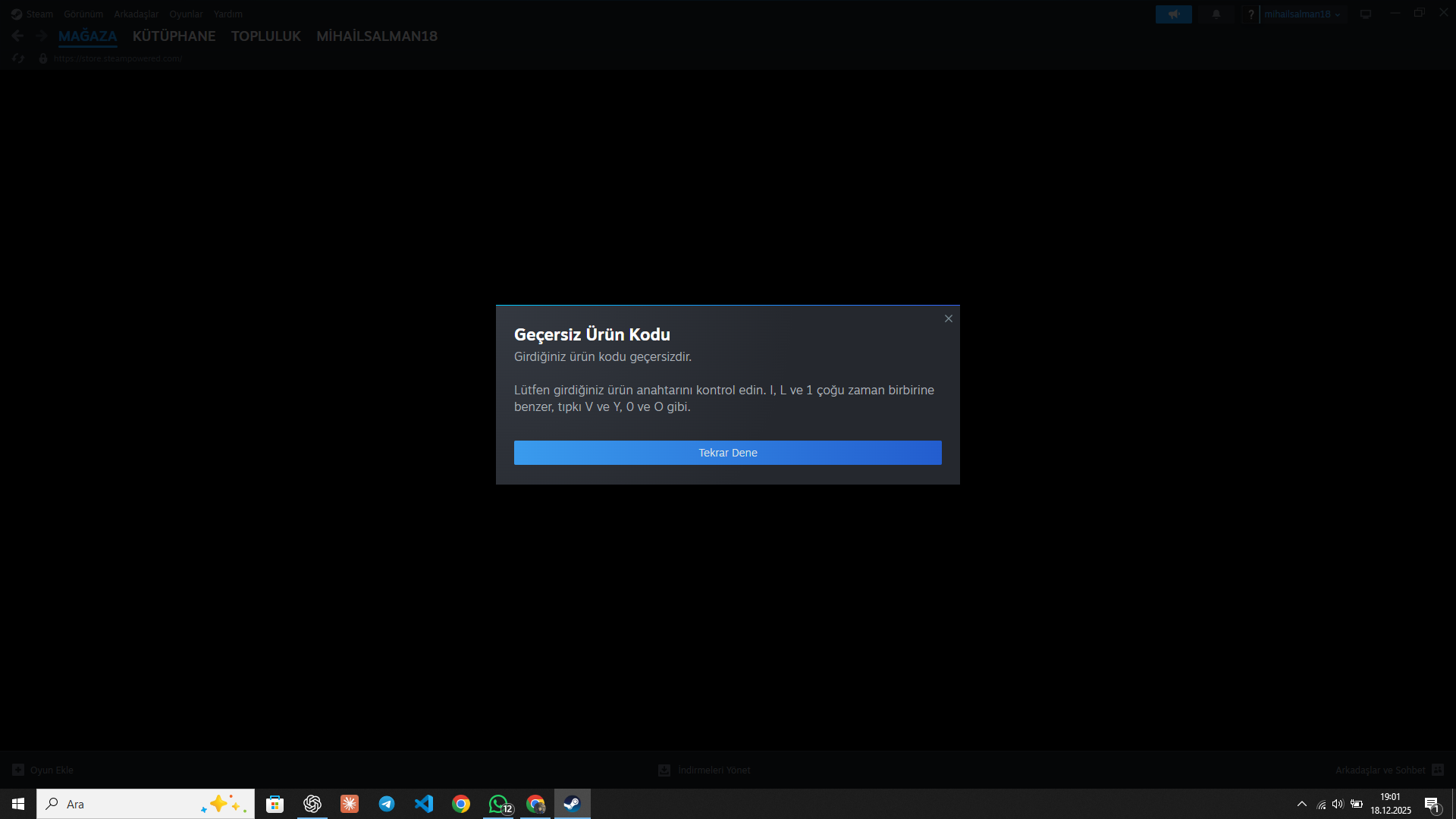
Task: Open Telegram from the taskbar
Action: pyautogui.click(x=387, y=804)
